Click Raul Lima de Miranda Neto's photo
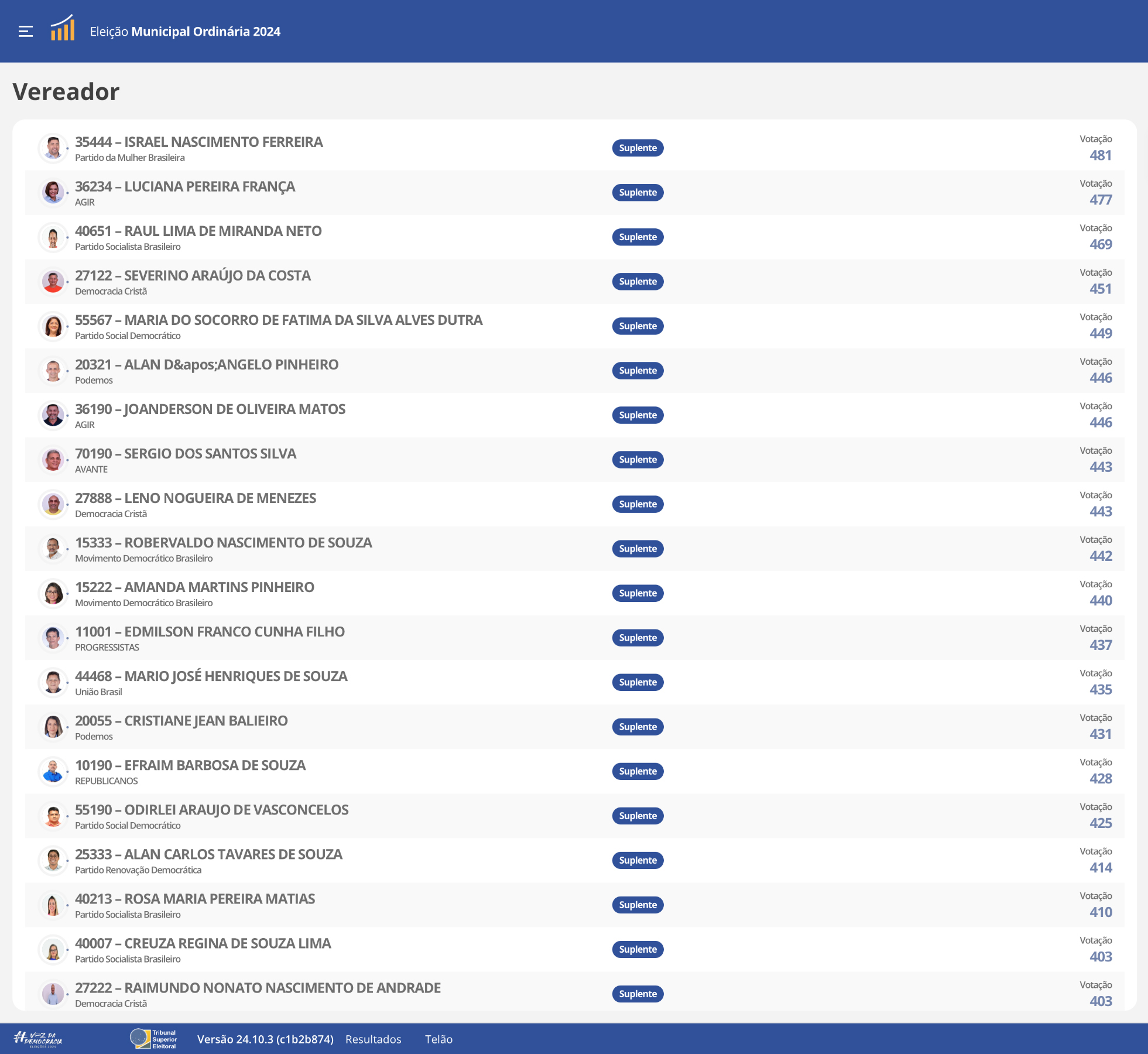The width and height of the screenshot is (1148, 1054). coord(53,237)
